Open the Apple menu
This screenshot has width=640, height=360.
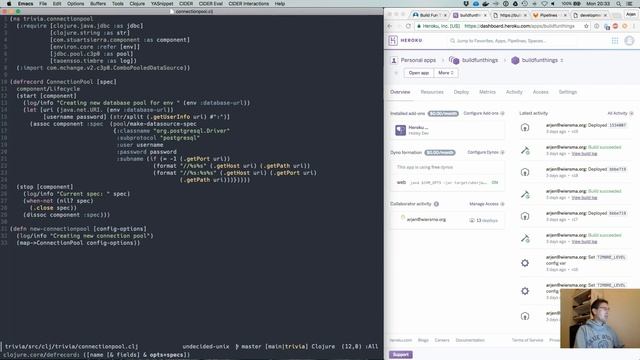click(9, 4)
